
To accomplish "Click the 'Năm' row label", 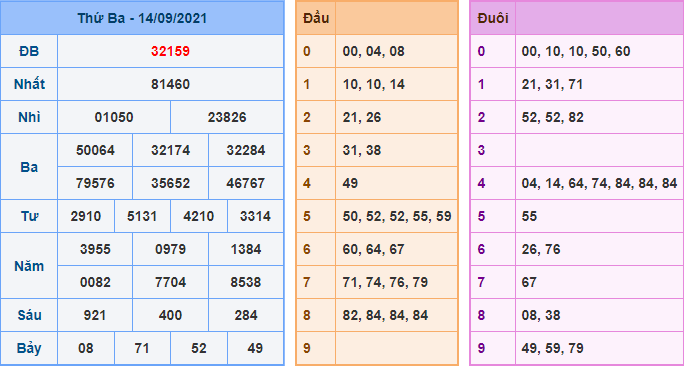I will coord(29,266).
